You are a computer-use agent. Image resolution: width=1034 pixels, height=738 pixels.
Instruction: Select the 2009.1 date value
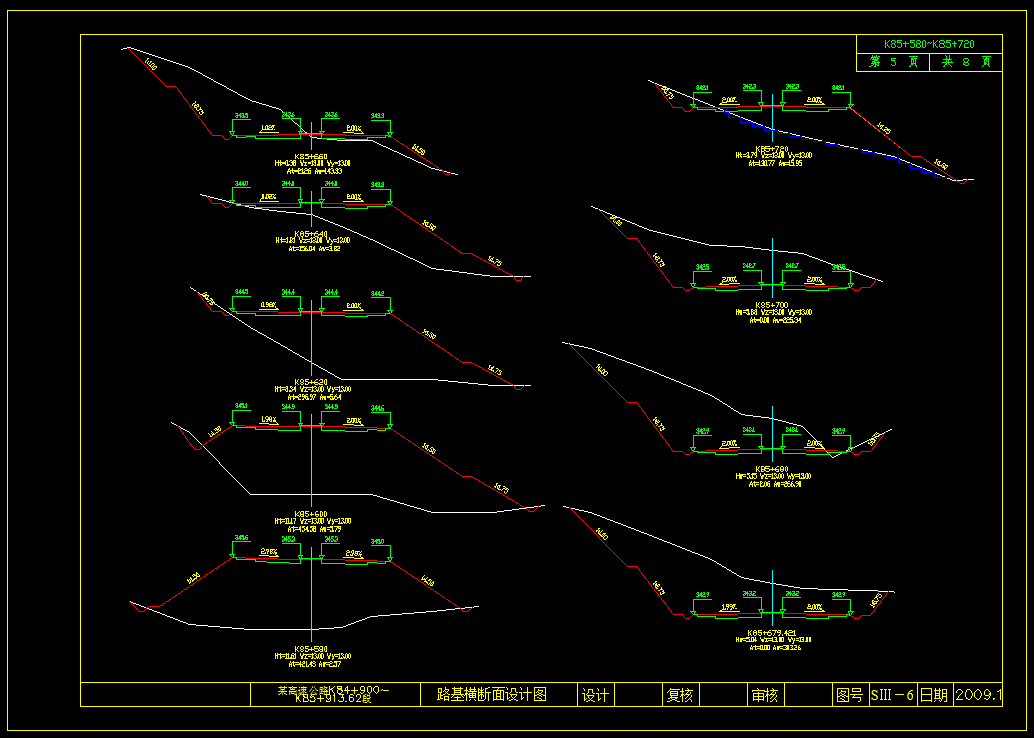tap(978, 695)
